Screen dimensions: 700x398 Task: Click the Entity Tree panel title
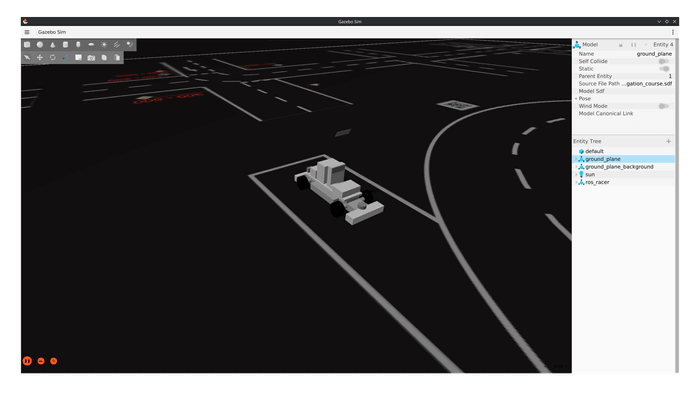587,141
